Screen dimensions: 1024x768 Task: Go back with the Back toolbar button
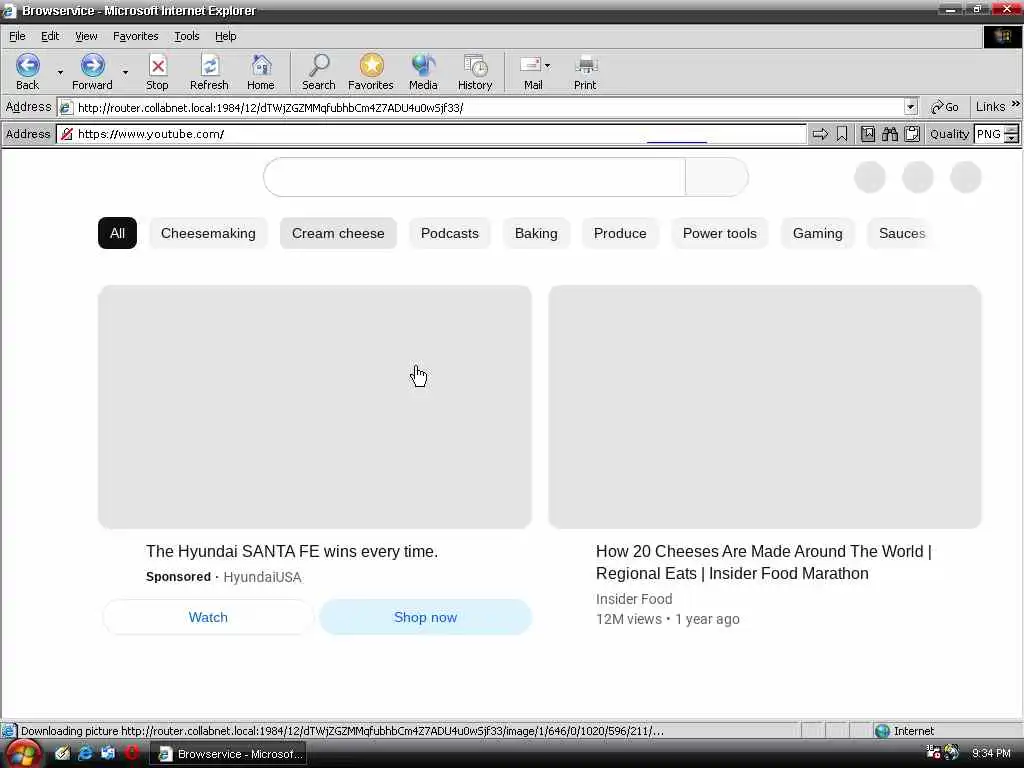[27, 72]
